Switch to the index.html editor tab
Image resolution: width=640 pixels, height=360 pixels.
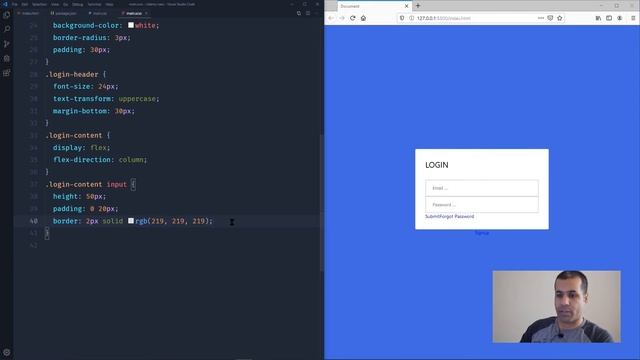click(x=29, y=13)
